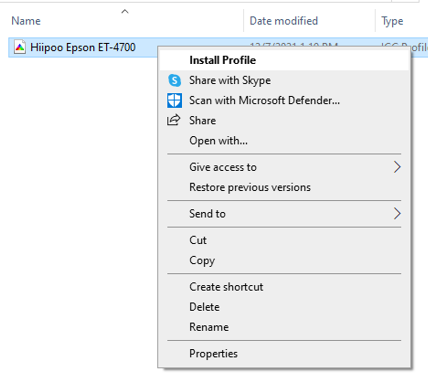Select Share with Skype

[284, 80]
